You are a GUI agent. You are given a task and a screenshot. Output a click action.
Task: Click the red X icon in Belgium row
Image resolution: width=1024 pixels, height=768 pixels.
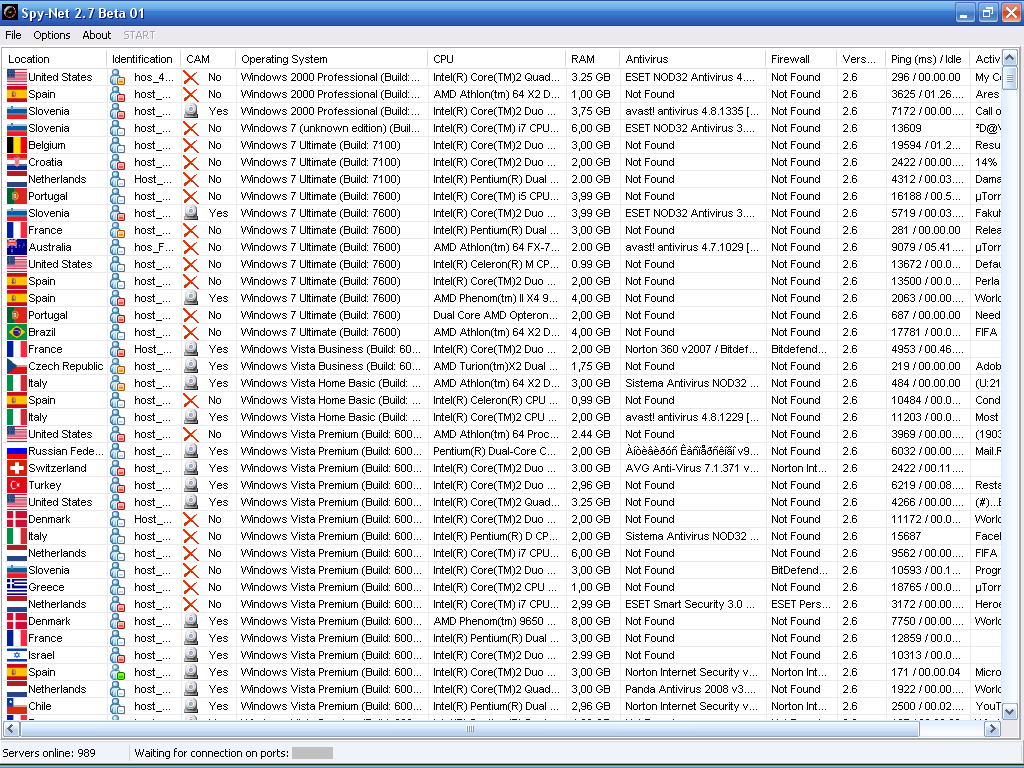(x=191, y=145)
